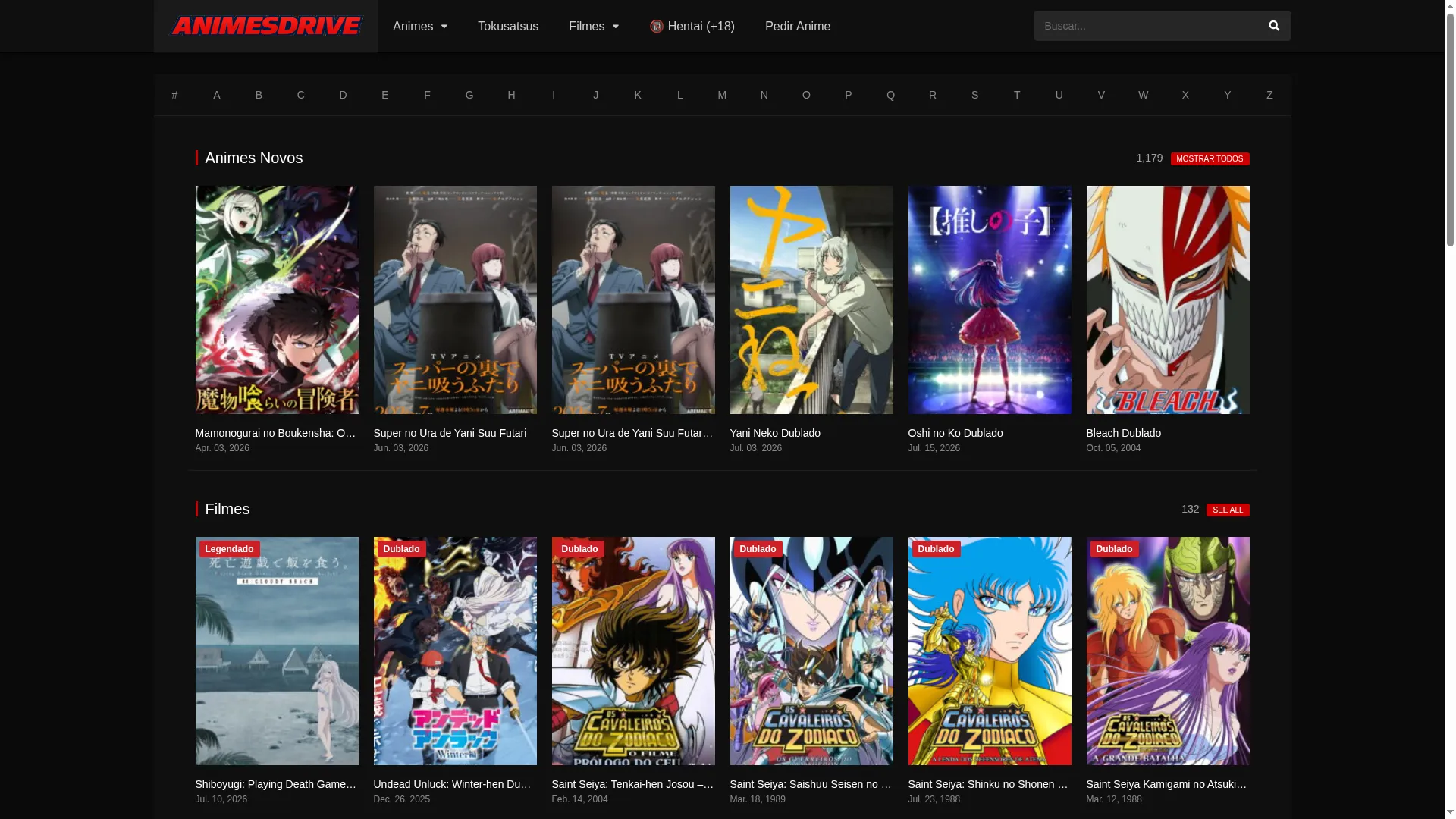Filter animes by letter H

[511, 95]
